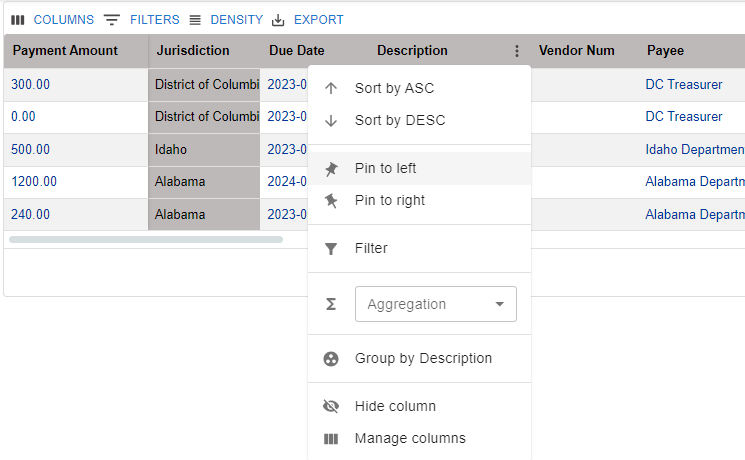Viewport: 745px width, 460px height.
Task: Click the Description column three-dot menu
Action: coord(516,51)
